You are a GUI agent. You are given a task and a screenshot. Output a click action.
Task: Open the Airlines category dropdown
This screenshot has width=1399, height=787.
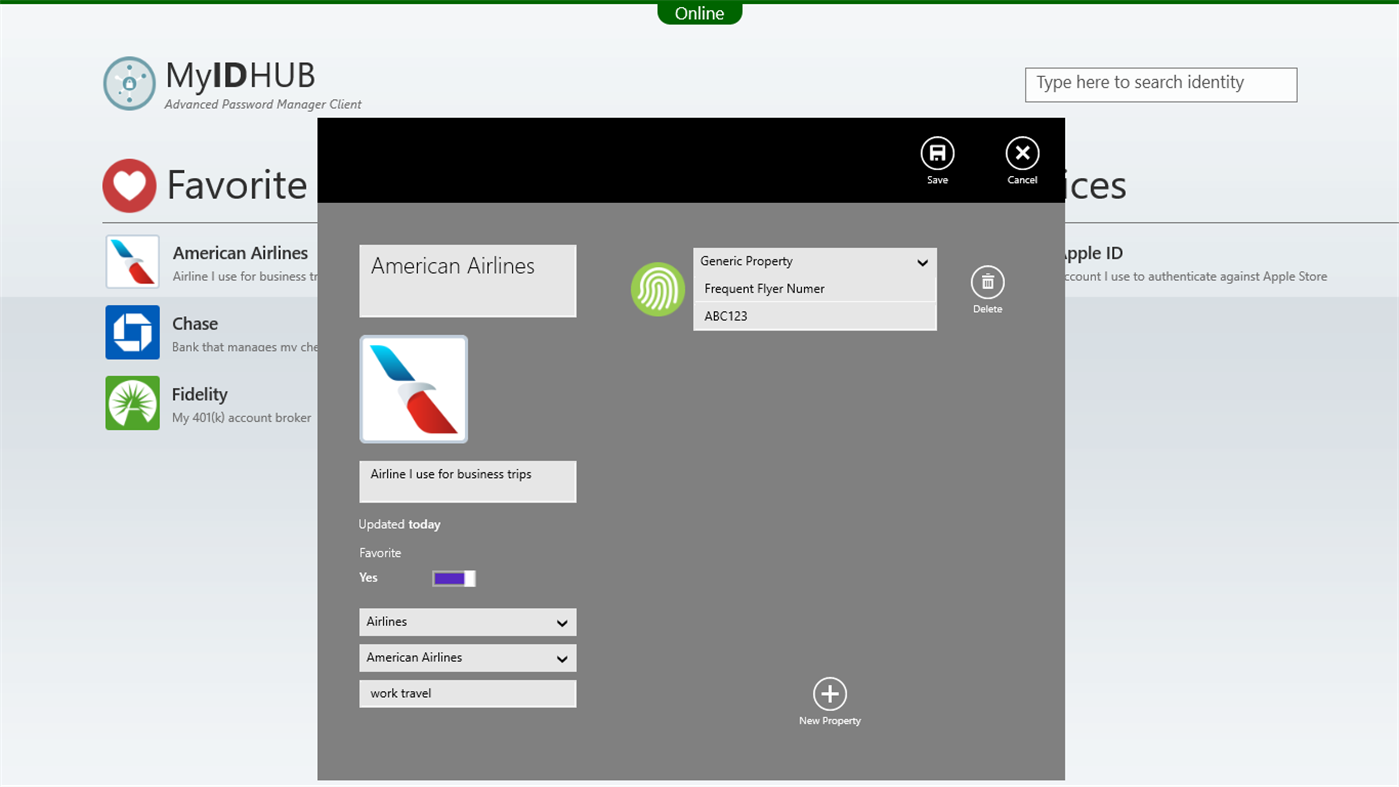pos(467,621)
